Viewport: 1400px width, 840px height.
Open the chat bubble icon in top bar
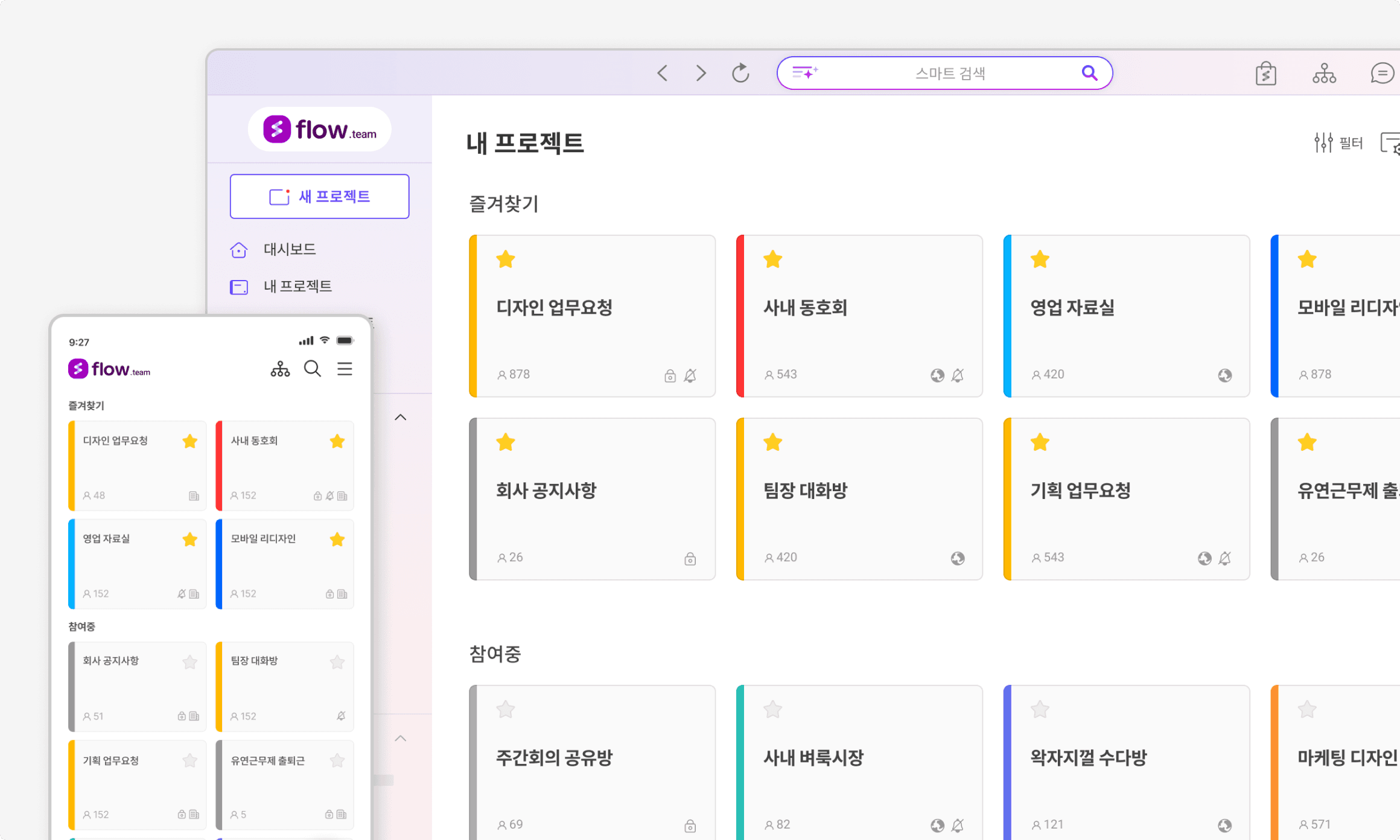coord(1382,74)
